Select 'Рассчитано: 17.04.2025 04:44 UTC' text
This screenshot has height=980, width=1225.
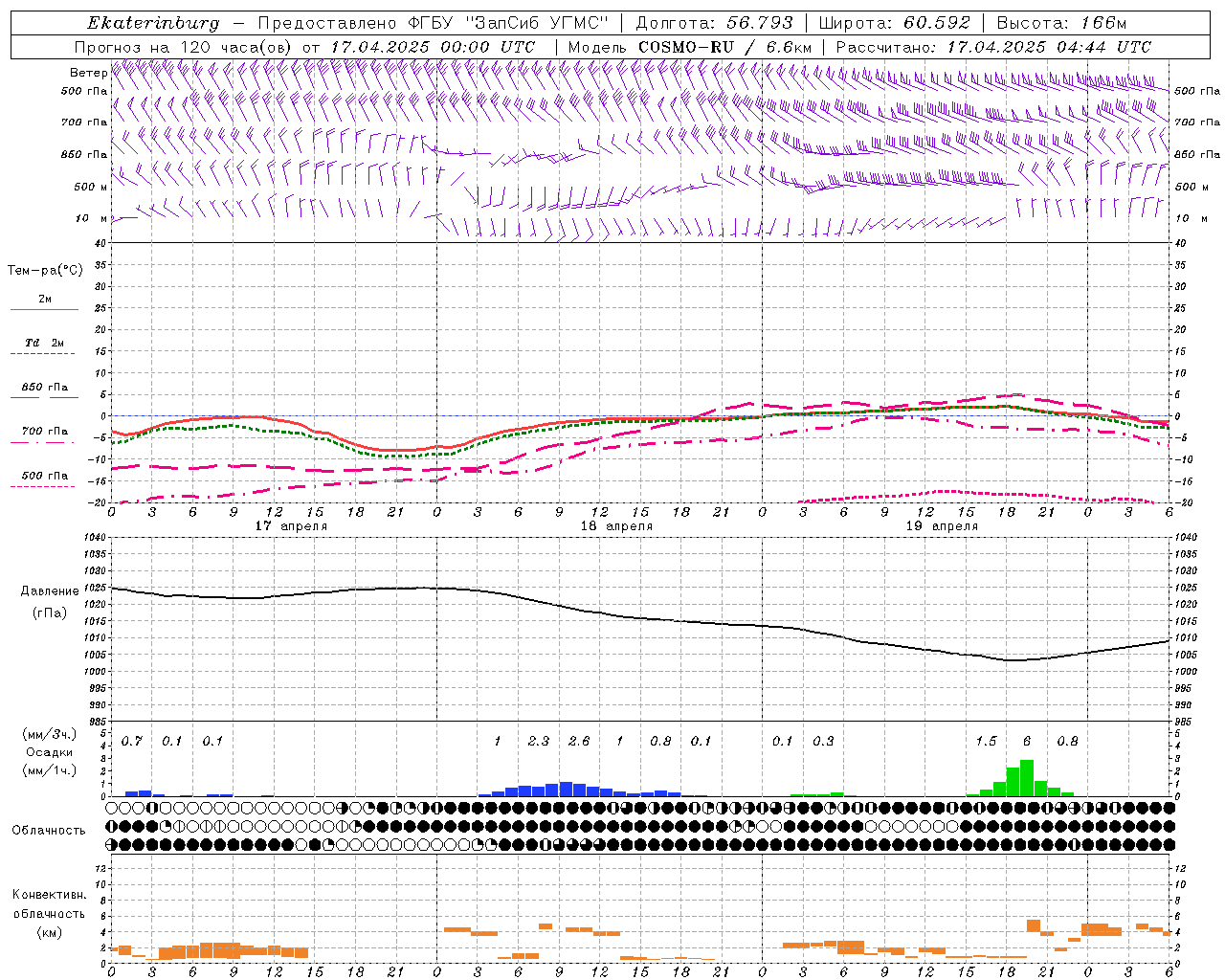pos(993,47)
